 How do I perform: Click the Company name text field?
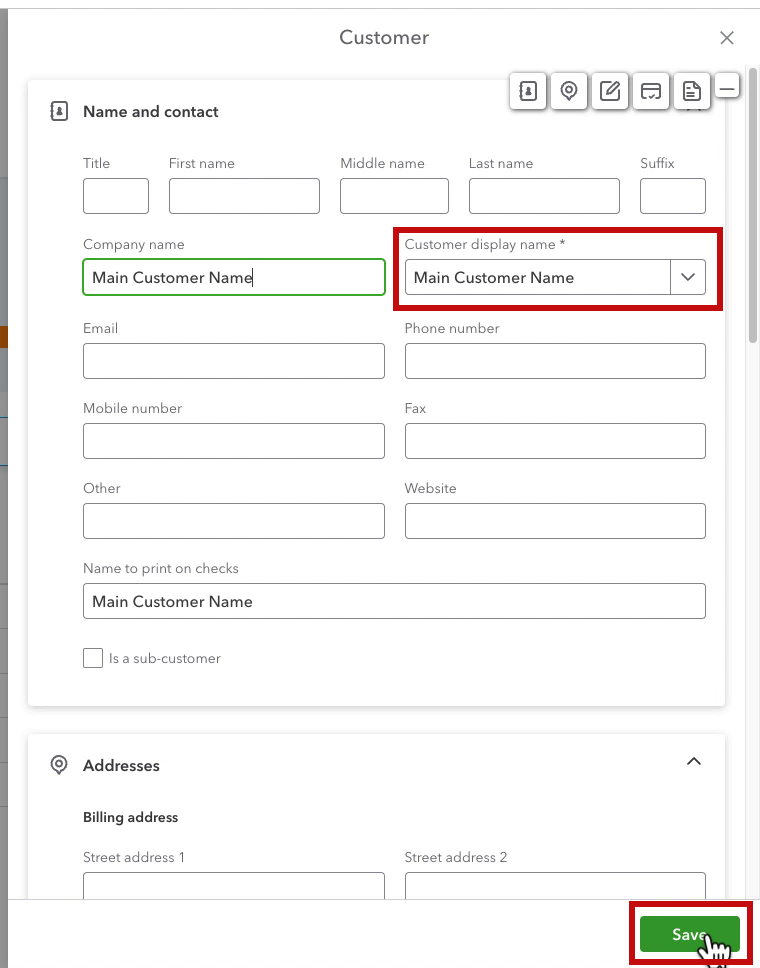click(234, 277)
